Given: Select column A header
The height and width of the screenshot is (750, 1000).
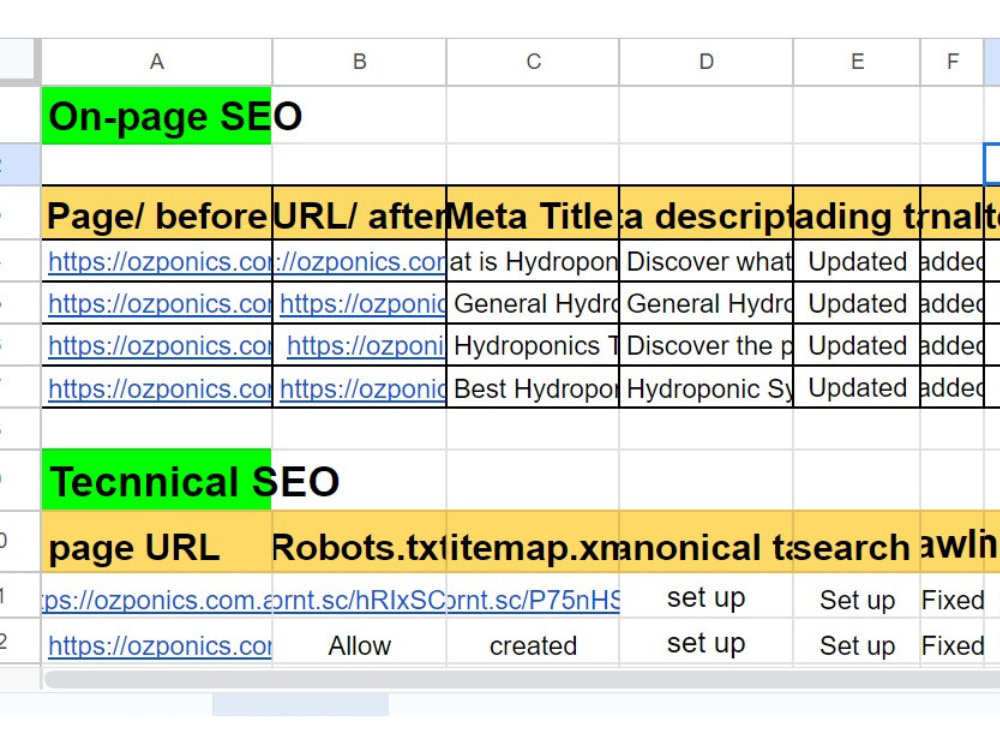Looking at the screenshot, I should coord(157,62).
